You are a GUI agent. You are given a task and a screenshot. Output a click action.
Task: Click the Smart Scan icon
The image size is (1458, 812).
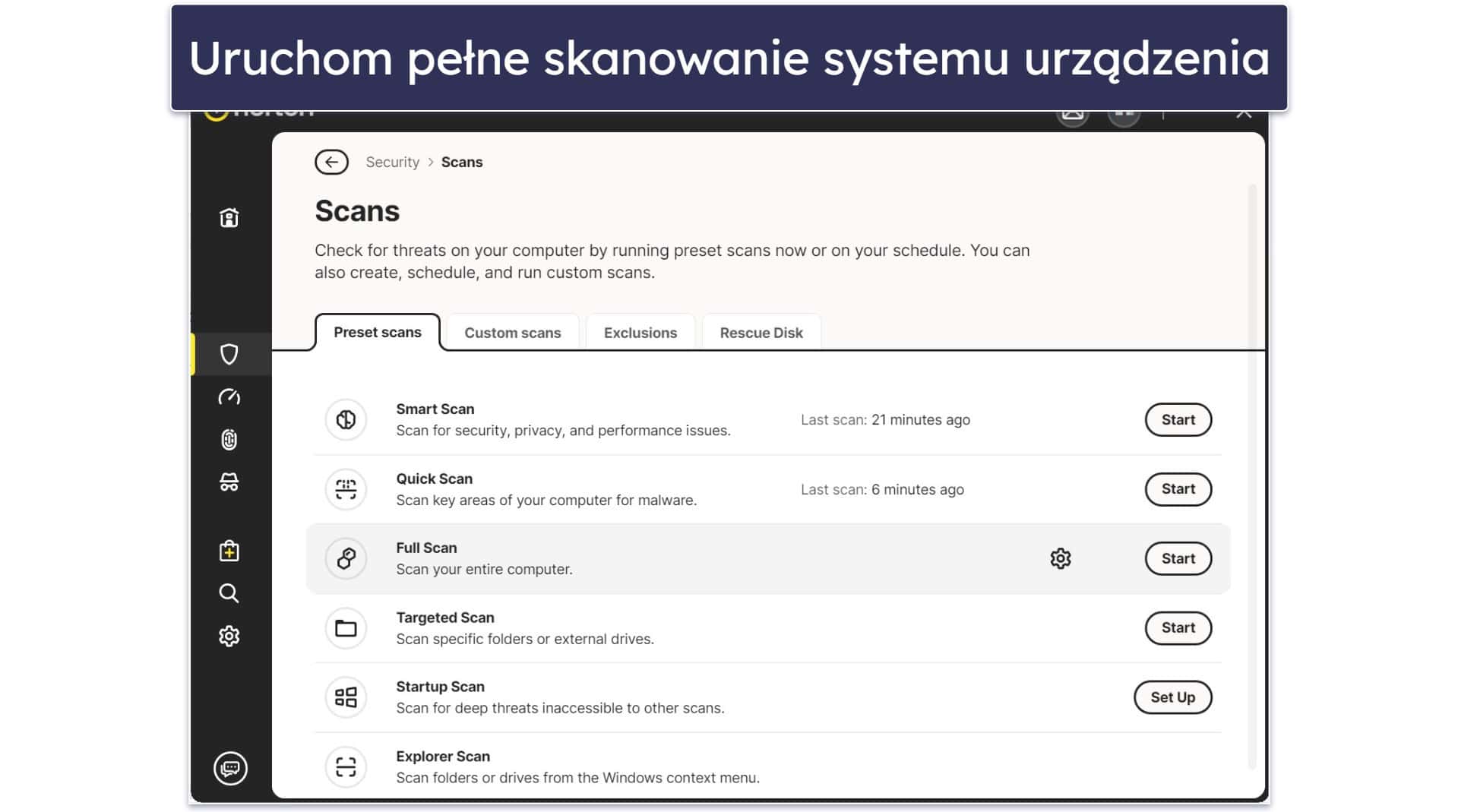click(346, 419)
